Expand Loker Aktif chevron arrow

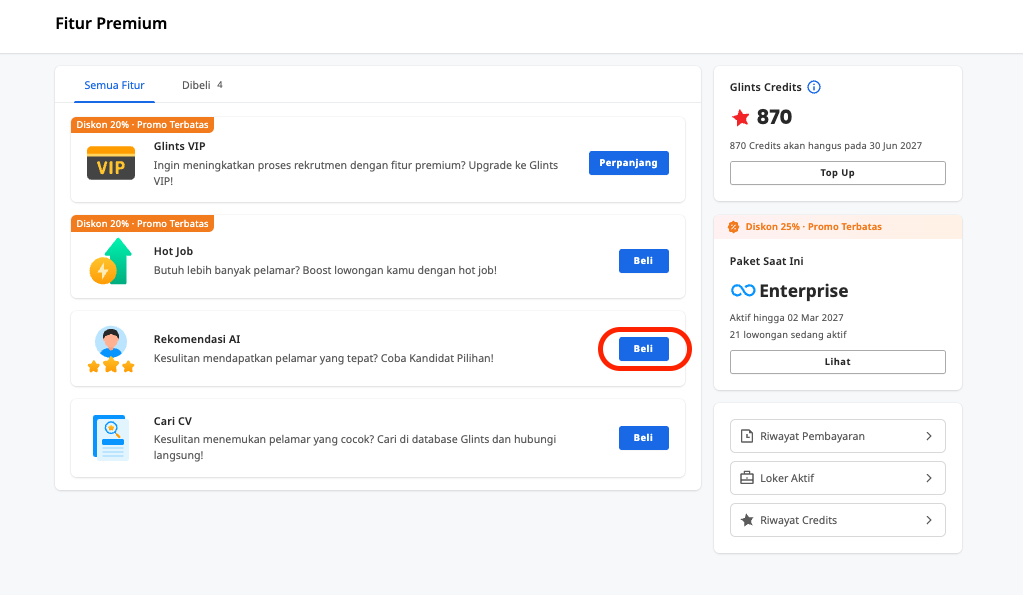[929, 478]
